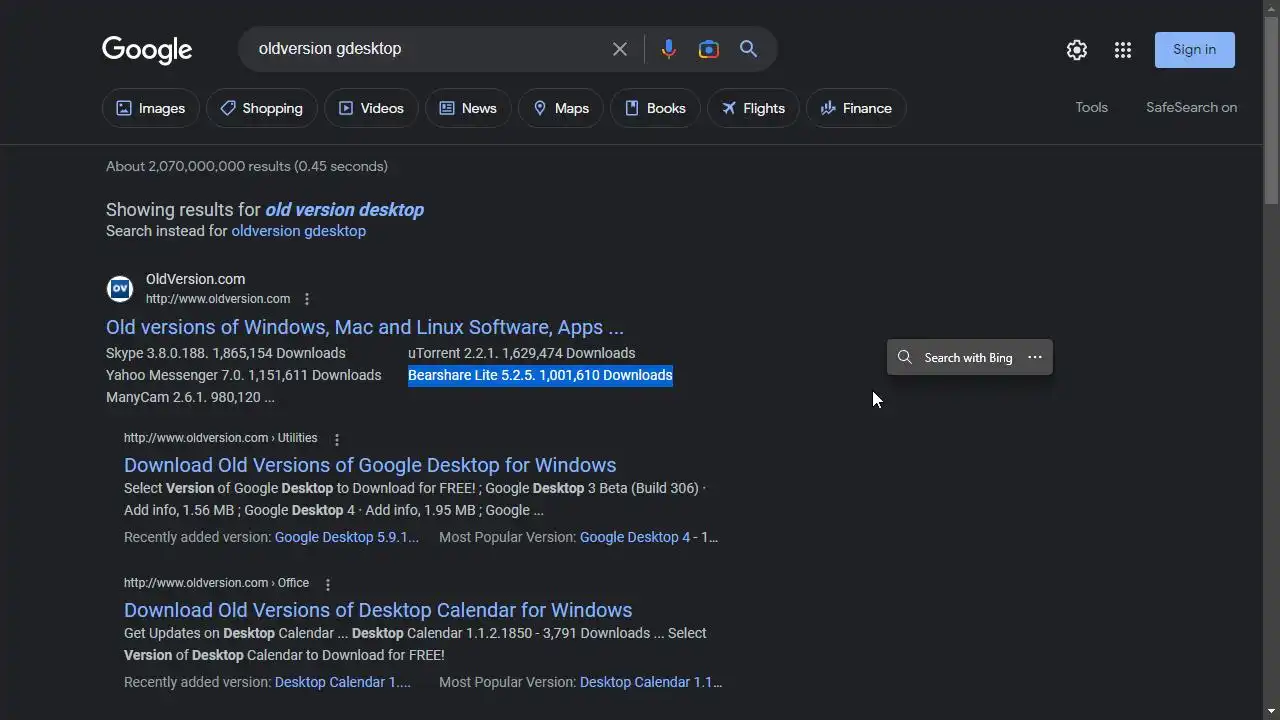The height and width of the screenshot is (720, 1280).
Task: Click the ellipsis in Search with Bing popup
Action: point(1035,357)
